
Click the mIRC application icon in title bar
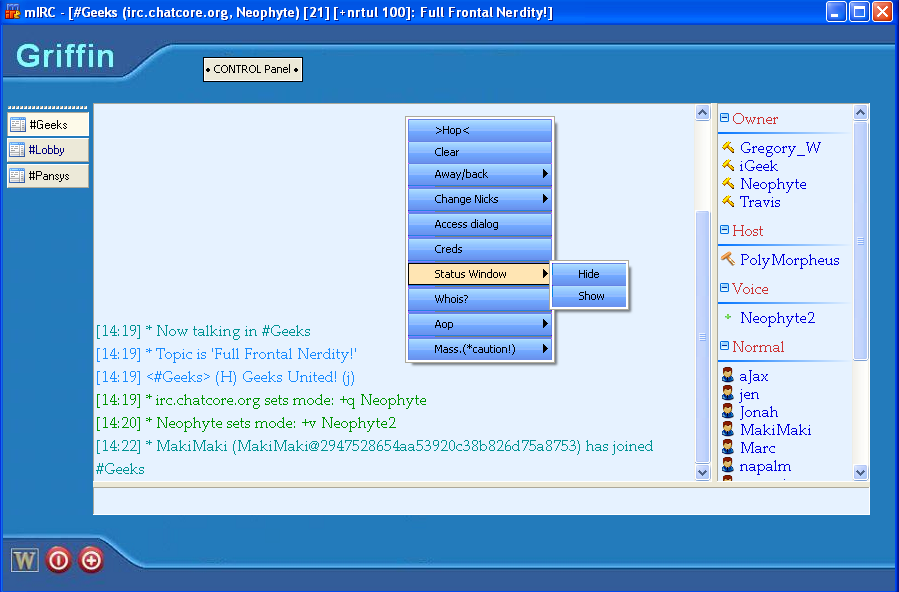click(x=12, y=12)
